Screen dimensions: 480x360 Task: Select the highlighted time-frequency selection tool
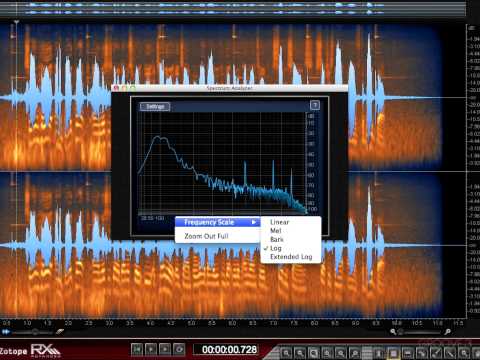tap(393, 353)
